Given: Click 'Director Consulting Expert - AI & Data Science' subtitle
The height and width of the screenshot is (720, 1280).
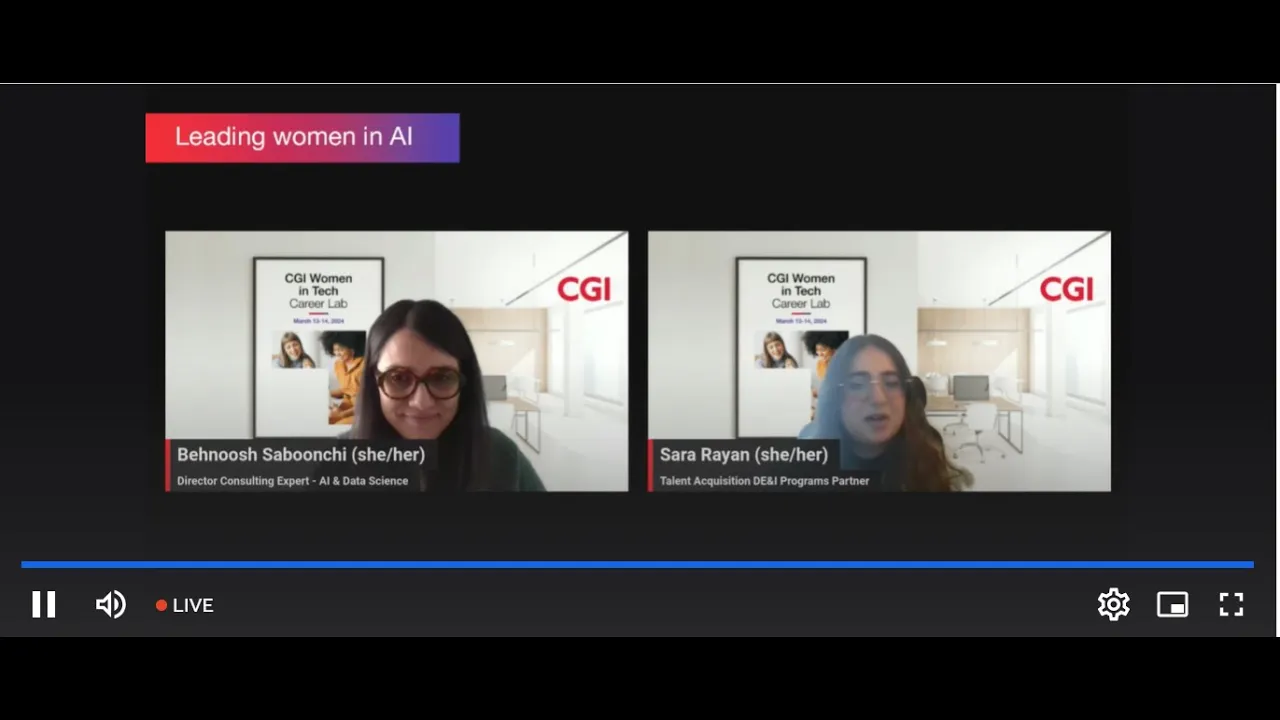Looking at the screenshot, I should [x=292, y=481].
